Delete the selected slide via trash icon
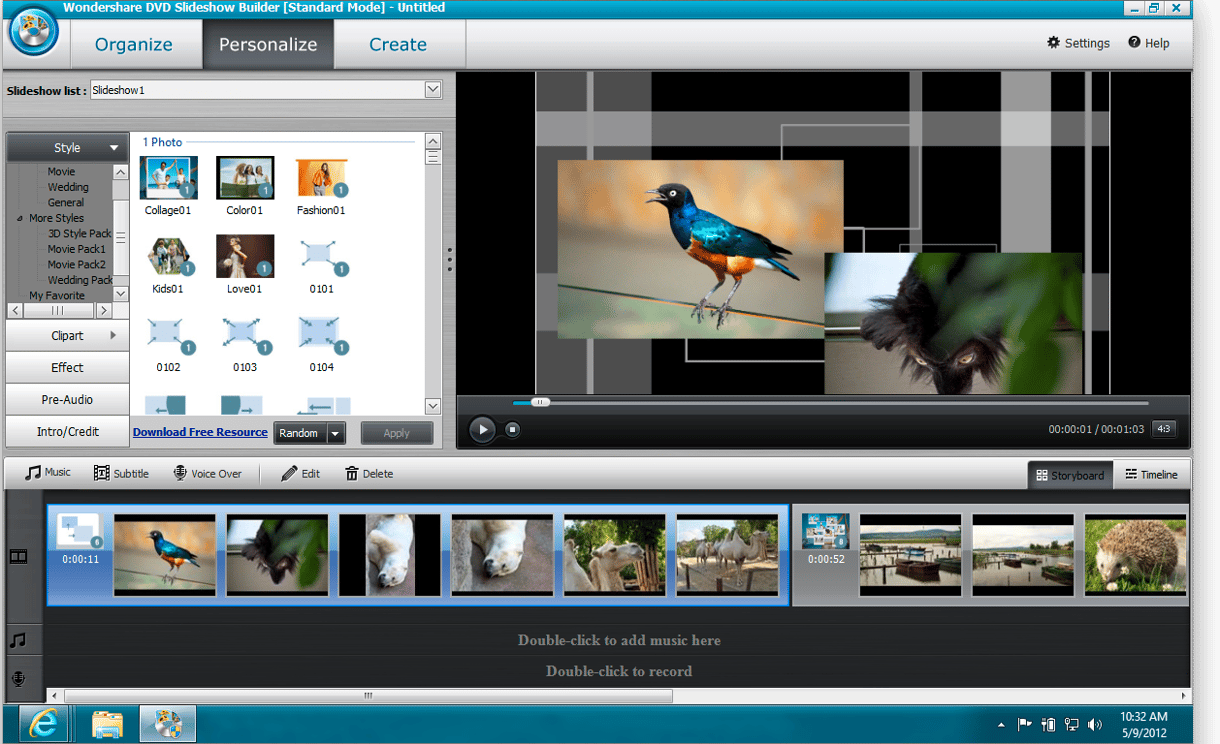Viewport: 1220px width, 744px height. [x=351, y=473]
